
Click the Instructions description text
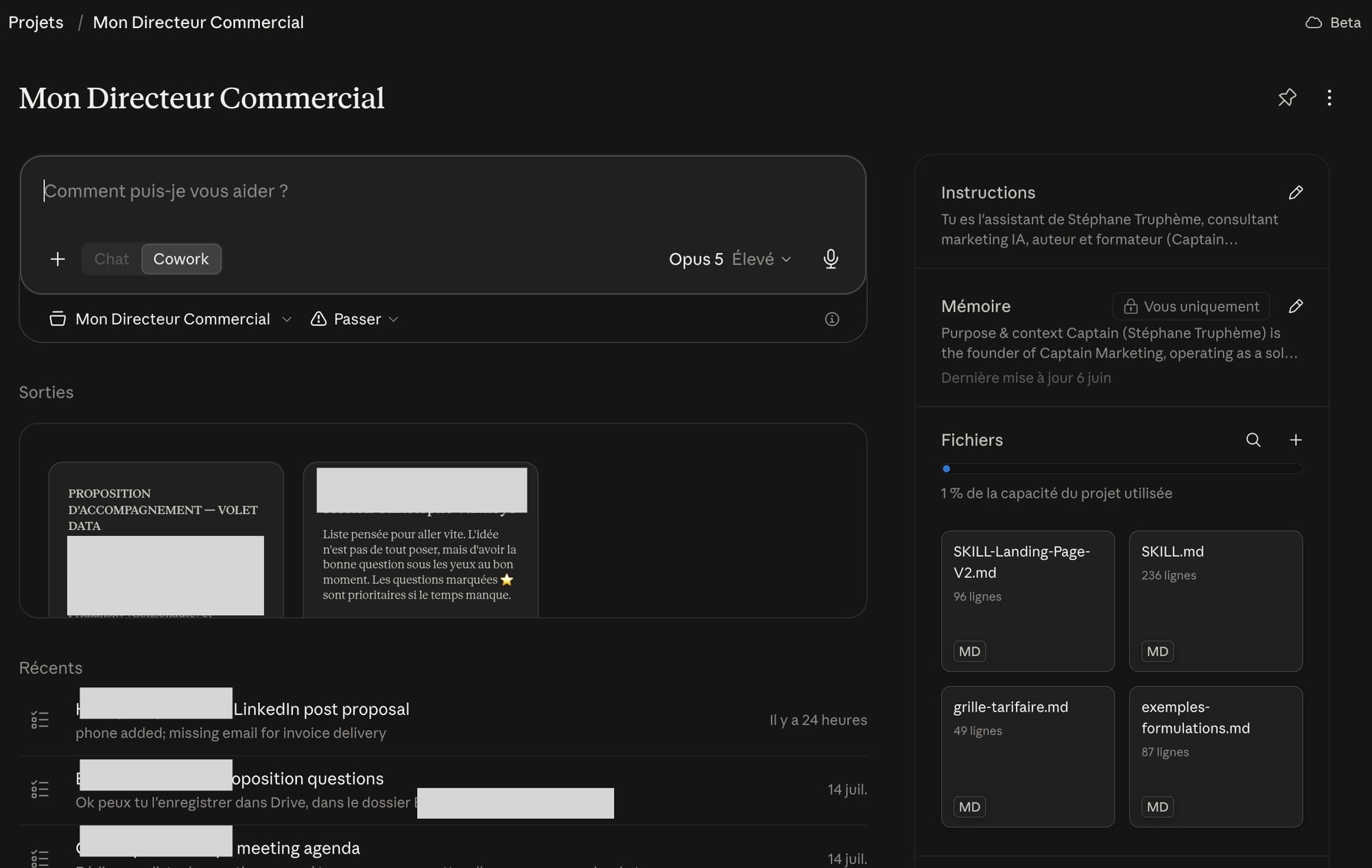click(1109, 229)
